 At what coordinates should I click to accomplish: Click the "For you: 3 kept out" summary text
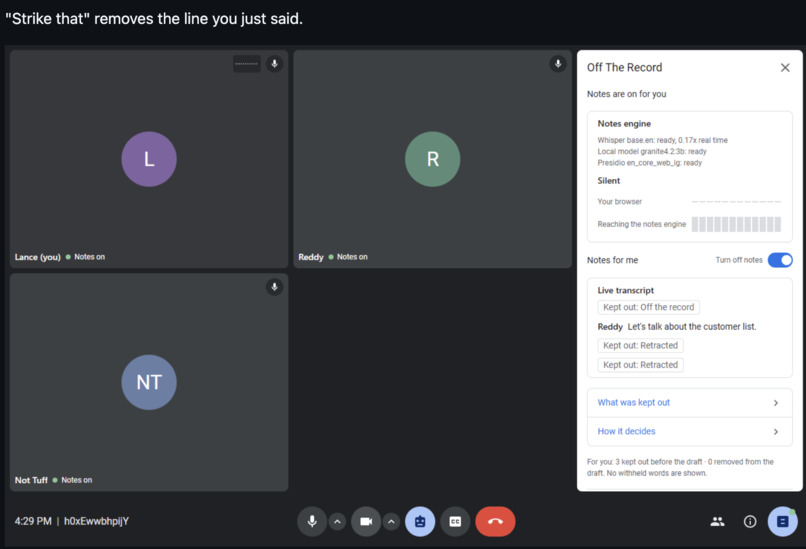tap(680, 467)
